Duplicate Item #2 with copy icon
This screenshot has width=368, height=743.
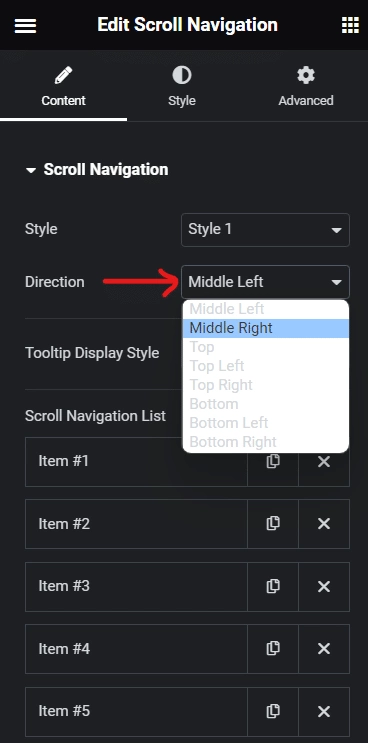click(x=273, y=524)
